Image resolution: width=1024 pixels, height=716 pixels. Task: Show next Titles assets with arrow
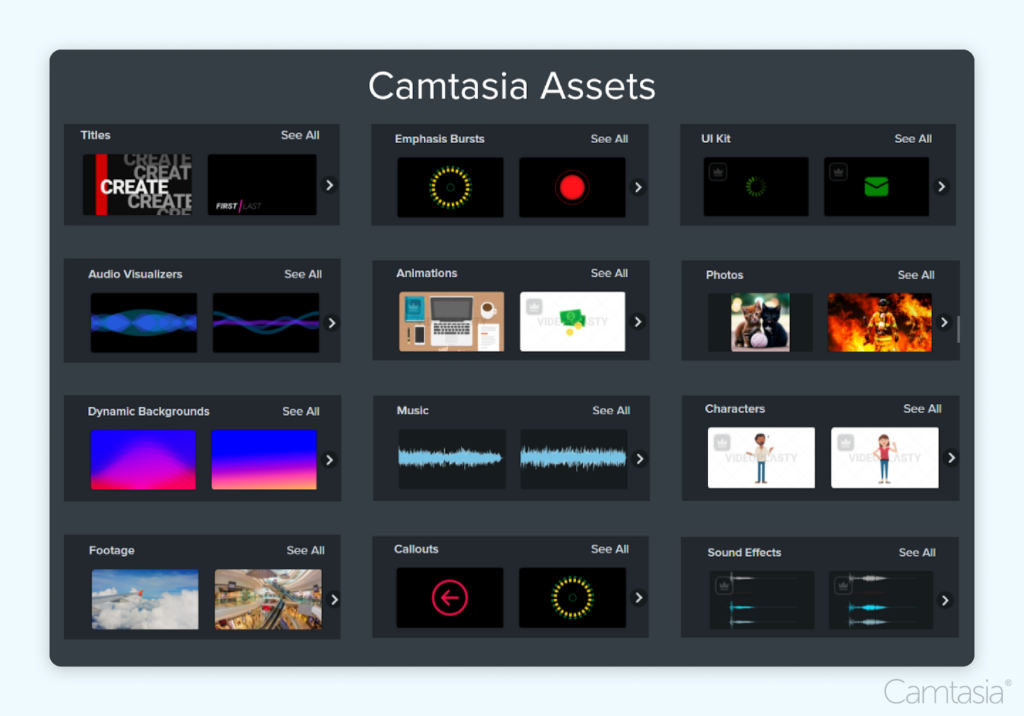coord(330,186)
